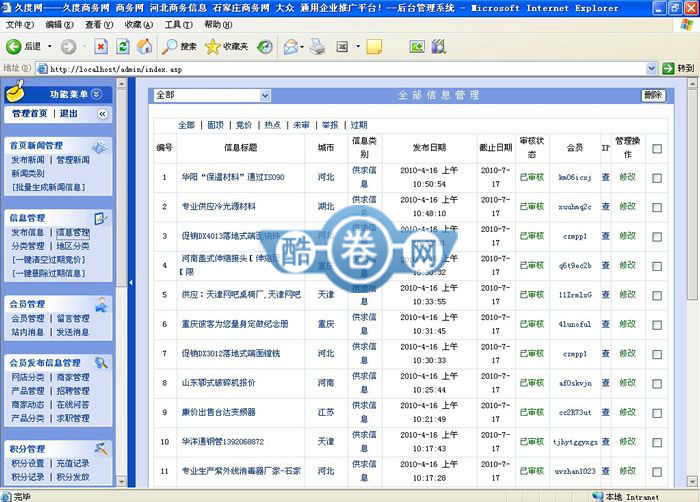Click the green Go arrow button

[x=668, y=69]
